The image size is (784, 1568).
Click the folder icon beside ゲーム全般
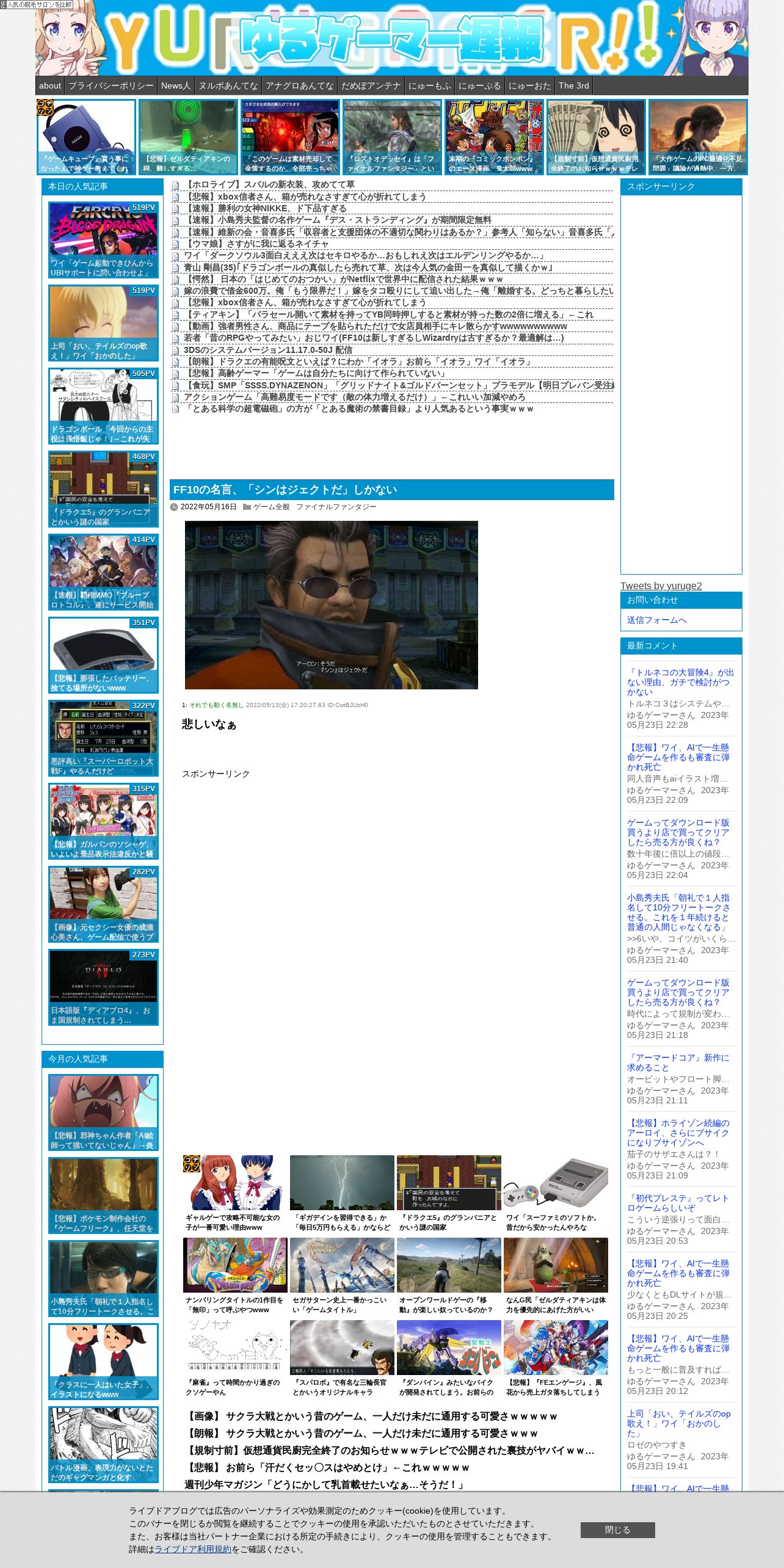tap(247, 507)
